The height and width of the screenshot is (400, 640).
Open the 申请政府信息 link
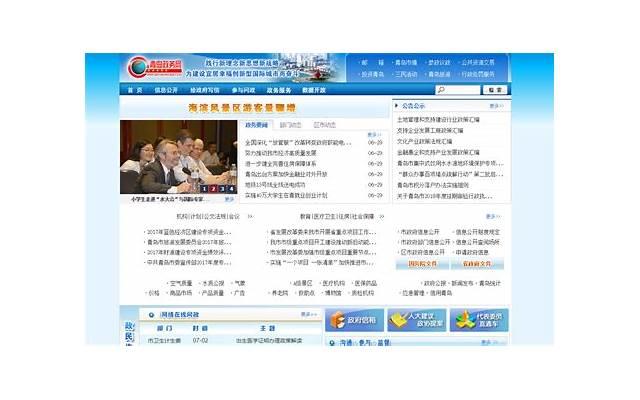tap(472, 252)
